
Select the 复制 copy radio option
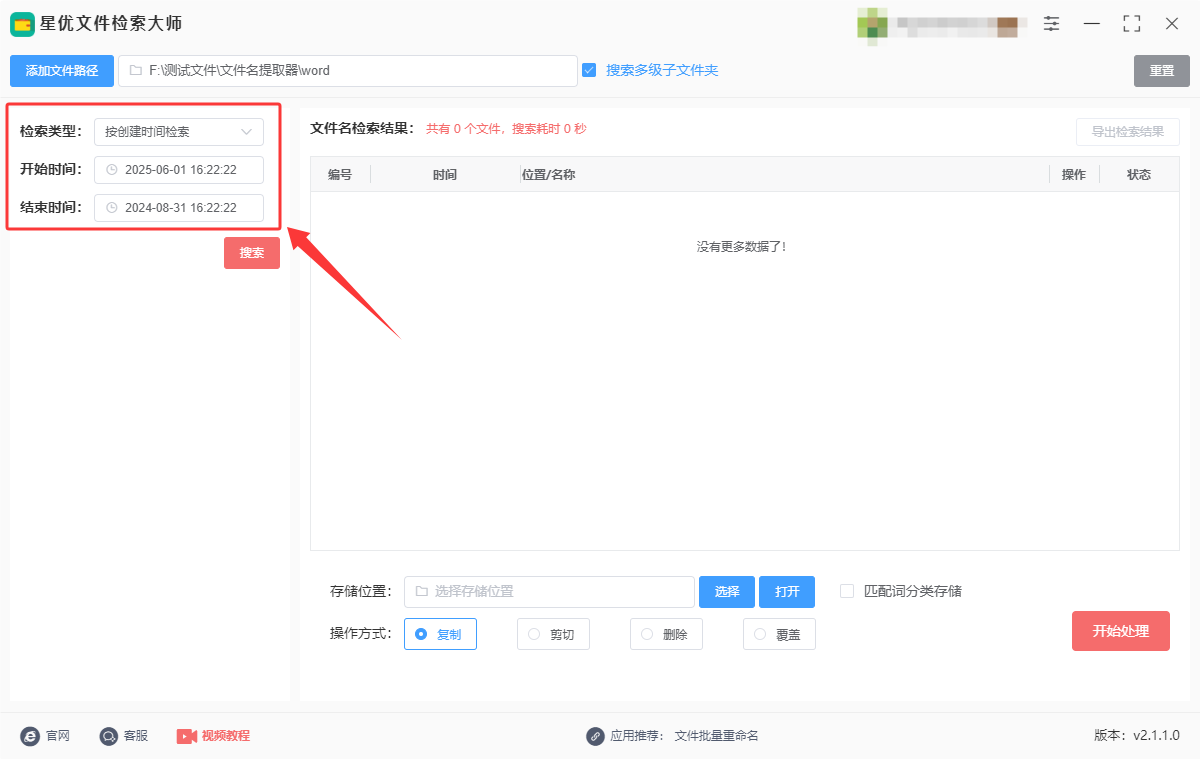coord(440,634)
